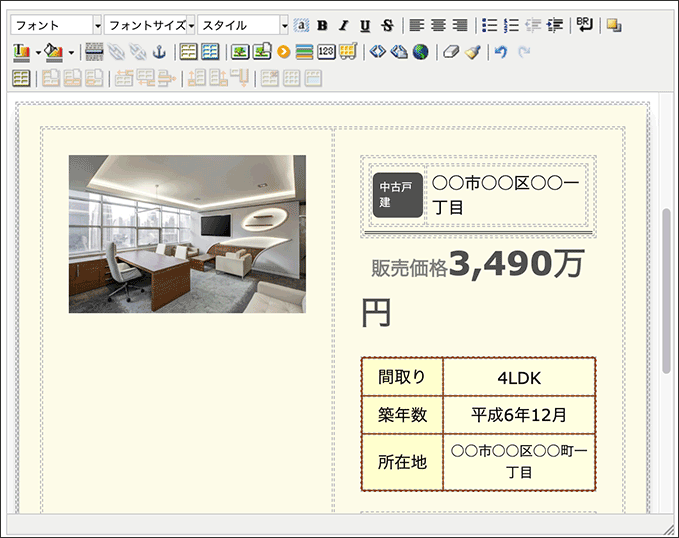The height and width of the screenshot is (538, 679).
Task: Undo the last edit
Action: pos(501,52)
